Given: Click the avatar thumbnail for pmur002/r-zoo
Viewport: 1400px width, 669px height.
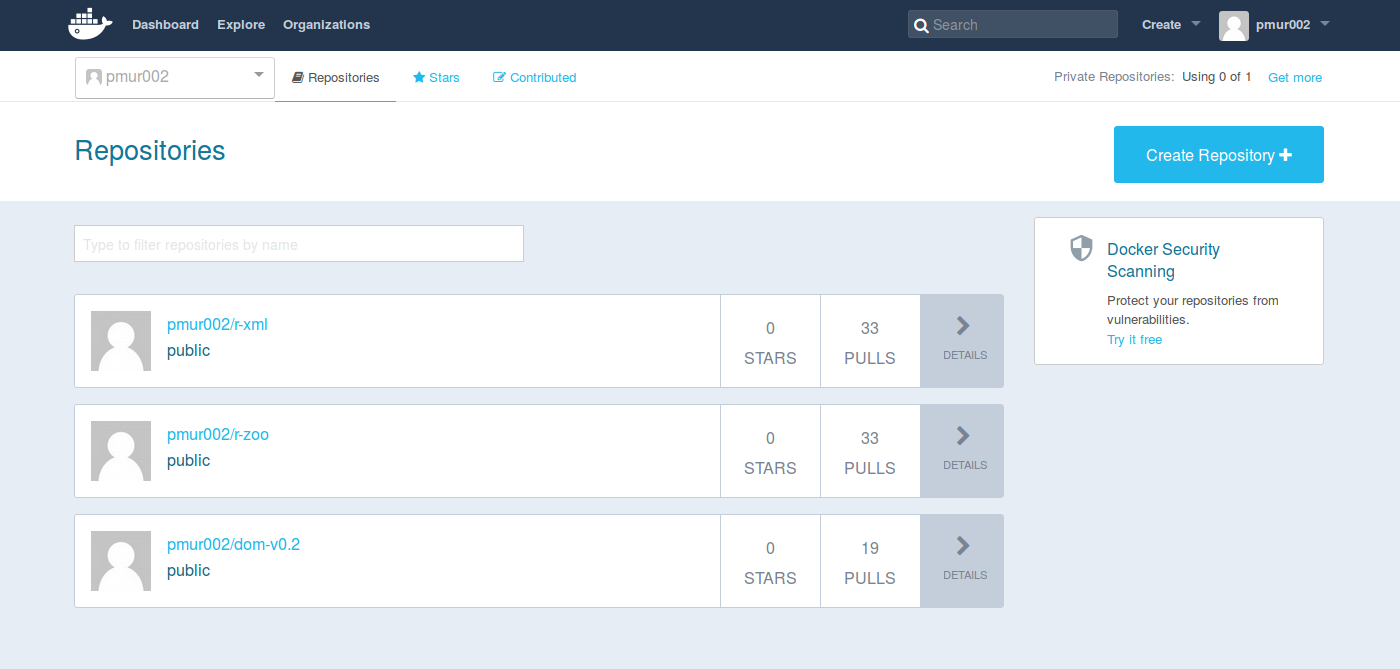Looking at the screenshot, I should tap(121, 451).
